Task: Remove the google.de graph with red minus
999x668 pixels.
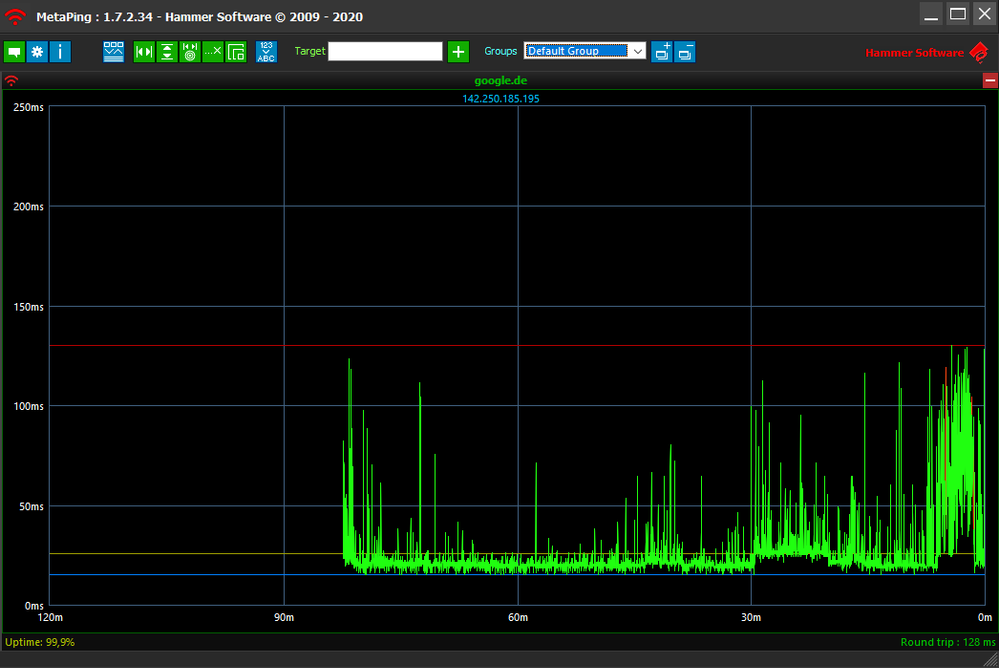Action: point(990,81)
